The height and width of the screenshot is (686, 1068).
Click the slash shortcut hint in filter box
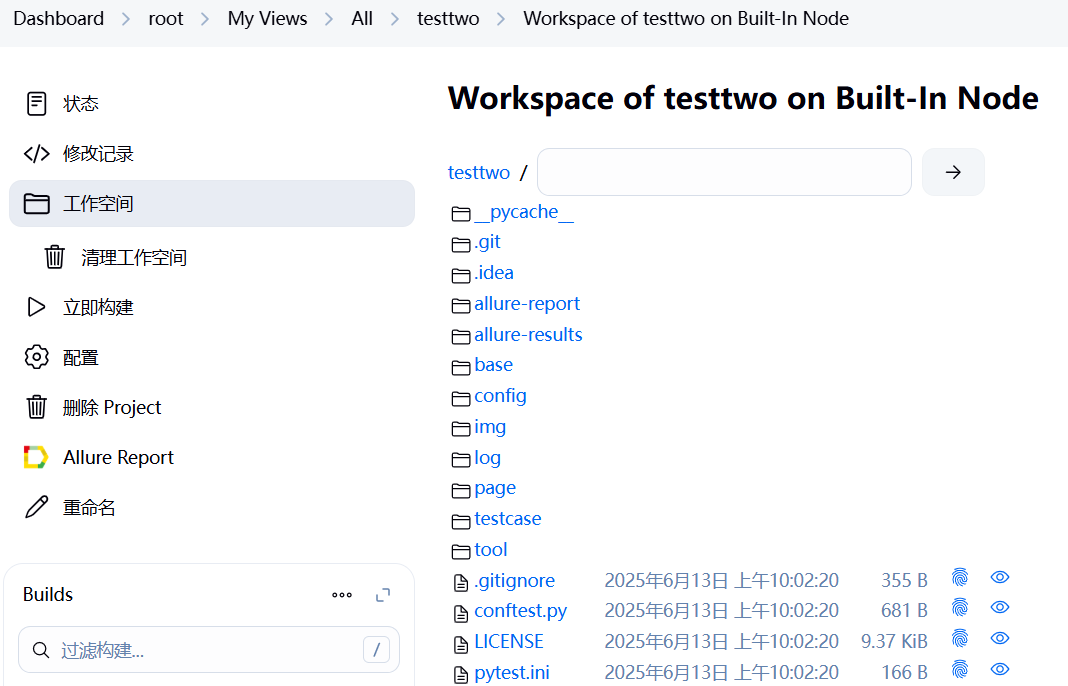[x=376, y=650]
